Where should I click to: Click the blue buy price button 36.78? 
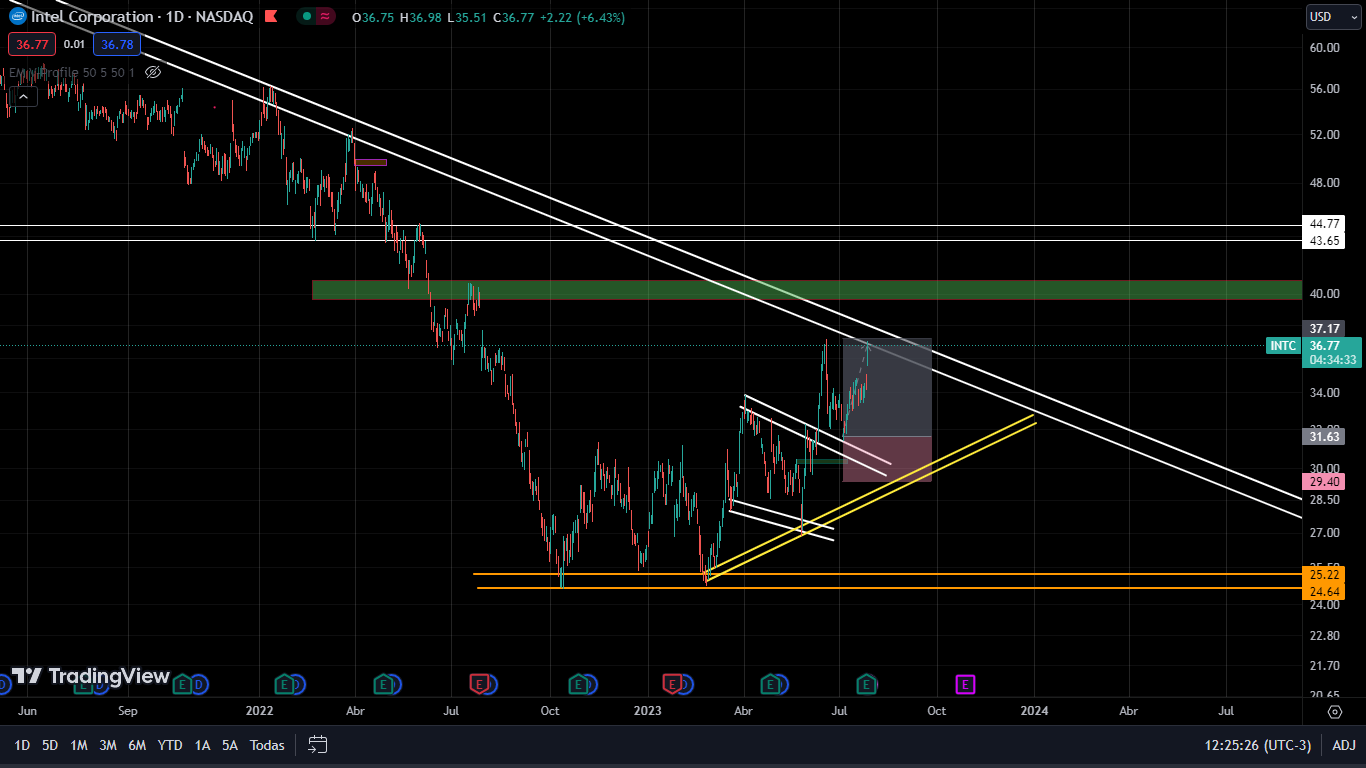pos(117,44)
